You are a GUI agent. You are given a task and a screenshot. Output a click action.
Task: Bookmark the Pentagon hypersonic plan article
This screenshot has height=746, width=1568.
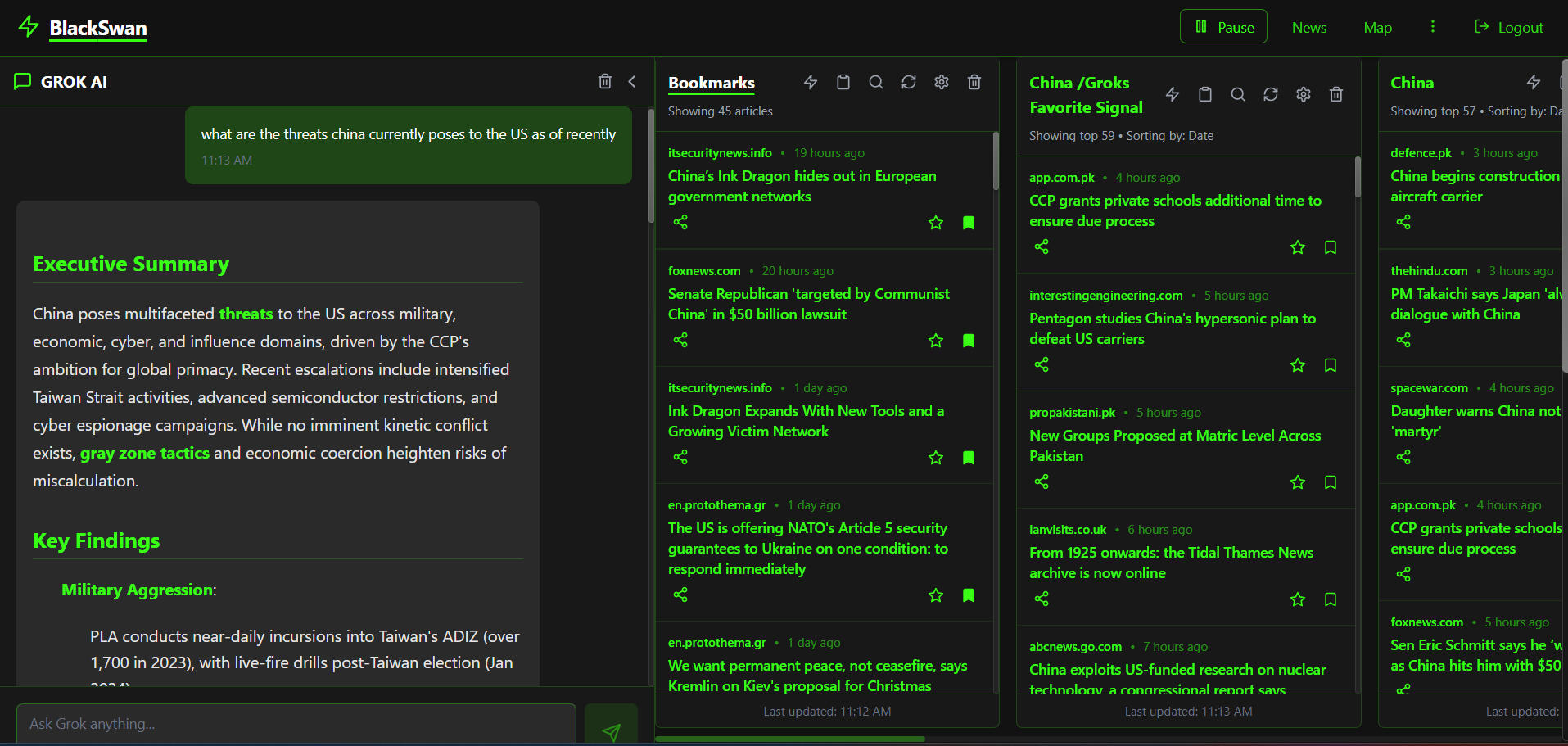pos(1331,365)
